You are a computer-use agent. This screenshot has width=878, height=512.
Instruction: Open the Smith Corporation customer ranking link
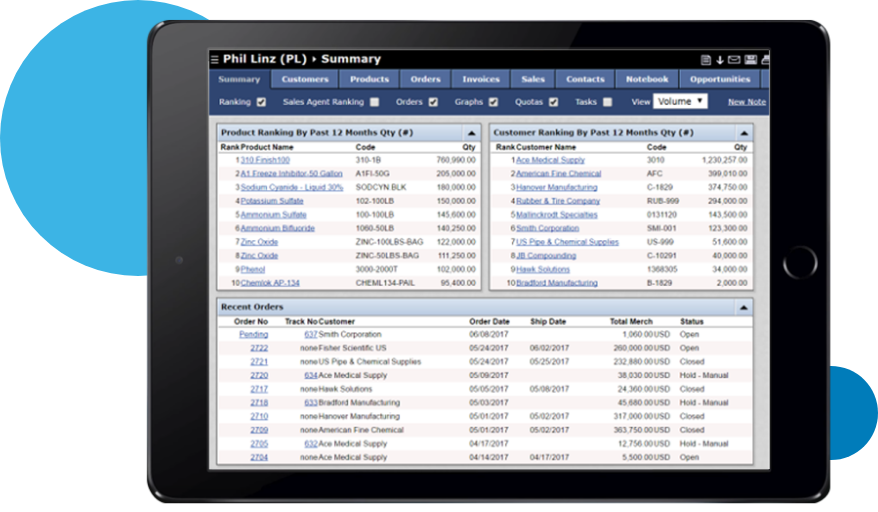click(548, 229)
